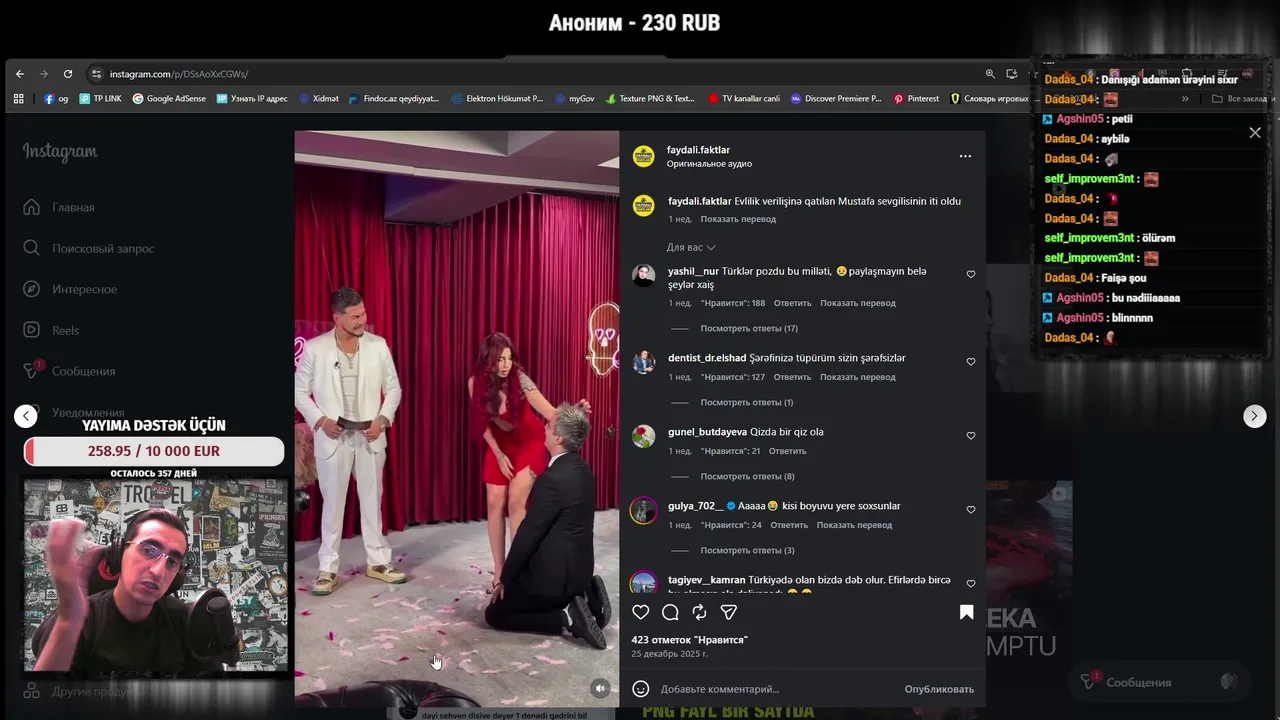Like gulya_702__'s comment
The width and height of the screenshot is (1280, 720).
971,510
